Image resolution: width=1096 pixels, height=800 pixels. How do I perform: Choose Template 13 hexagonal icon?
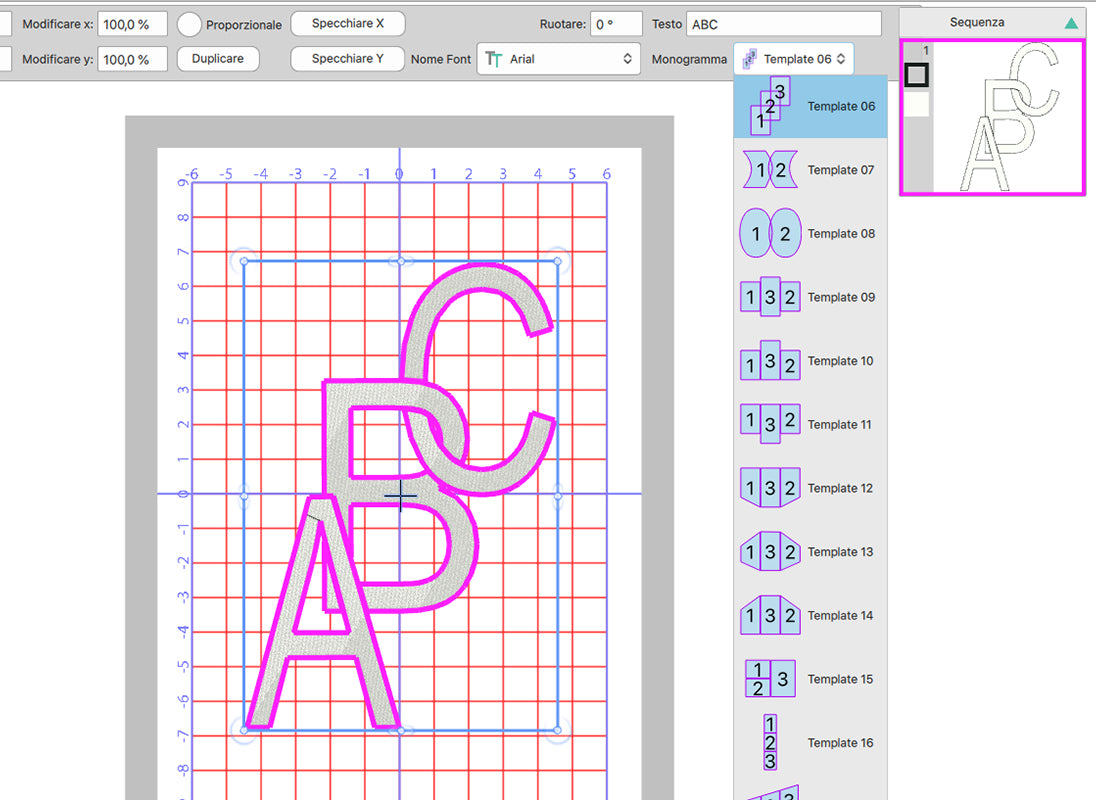[x=769, y=552]
